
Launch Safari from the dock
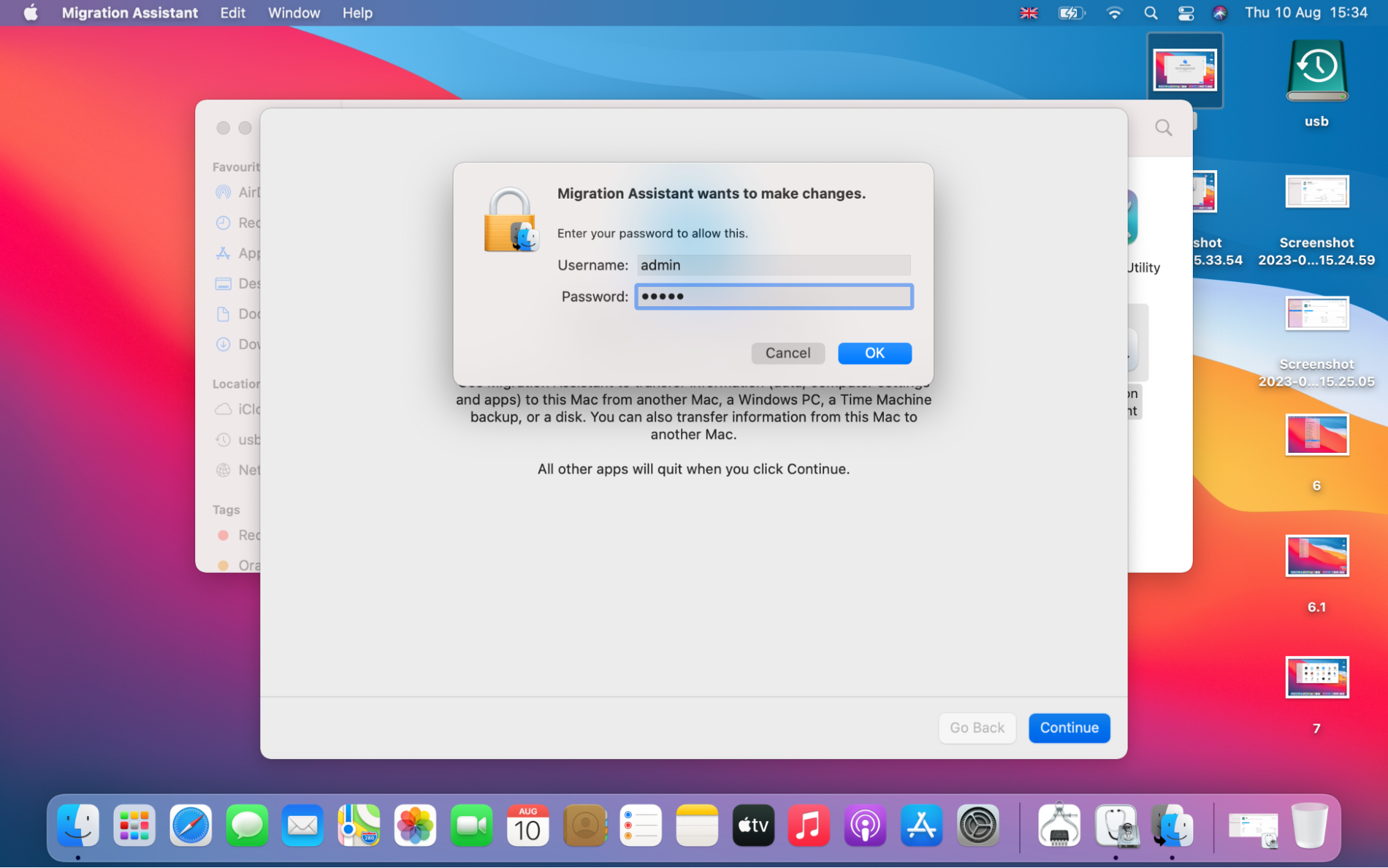190,825
